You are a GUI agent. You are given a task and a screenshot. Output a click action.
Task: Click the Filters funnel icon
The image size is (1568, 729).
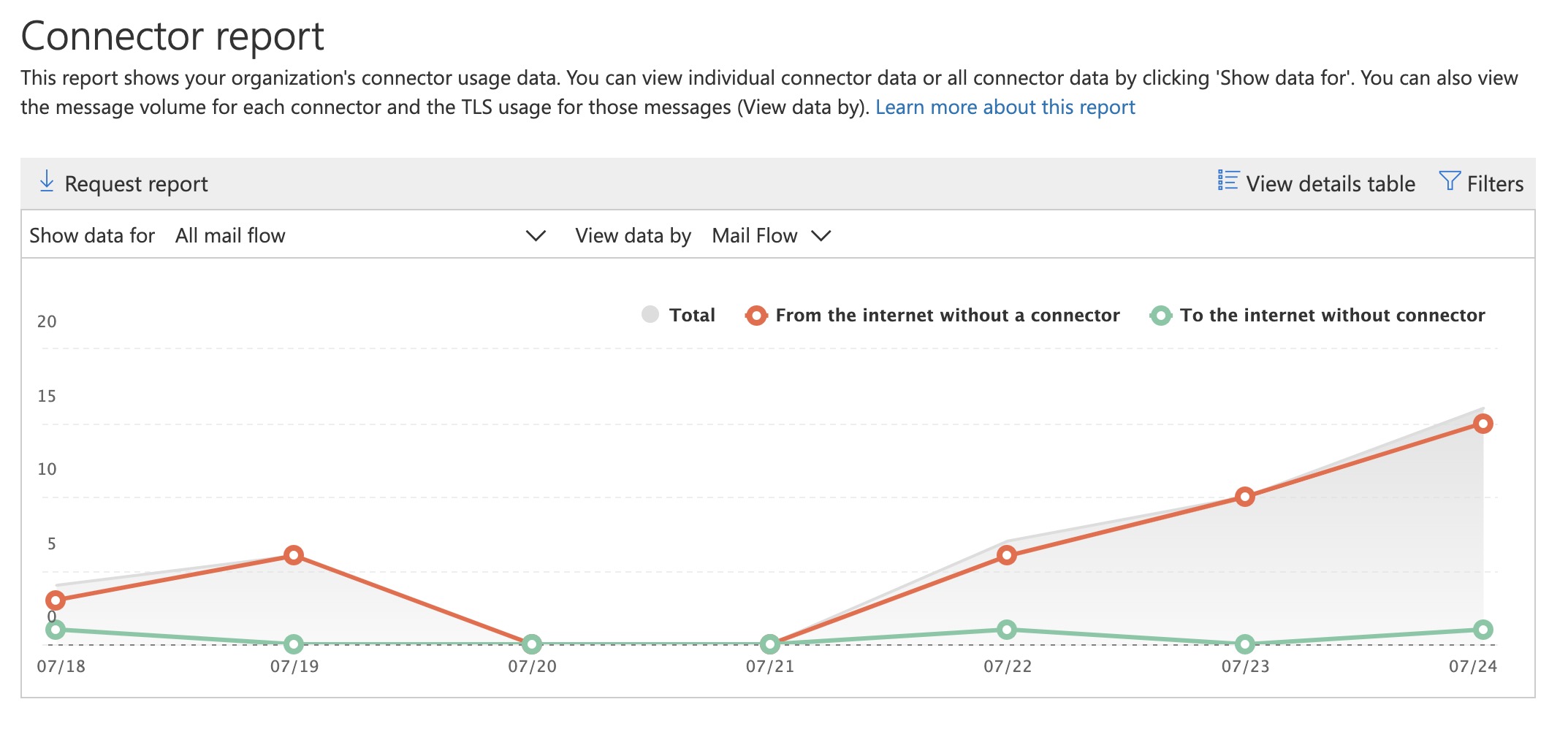click(x=1449, y=180)
